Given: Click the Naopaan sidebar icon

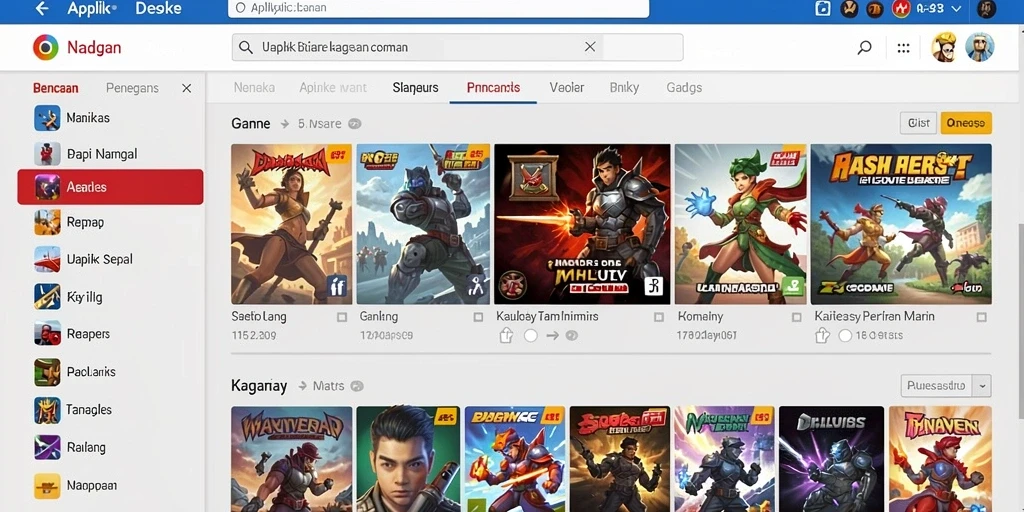Looking at the screenshot, I should pyautogui.click(x=47, y=486).
